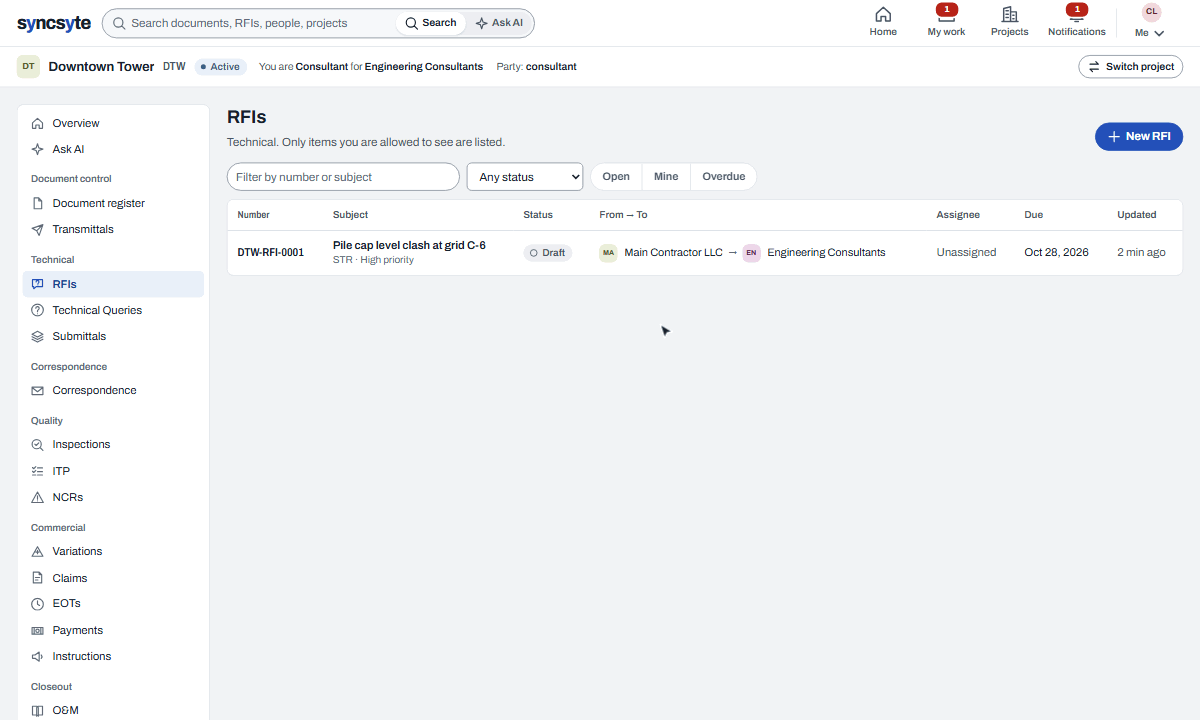Screen dimensions: 1200x720
Task: Click the Inspections magnifier icon
Action: [x=38, y=444]
